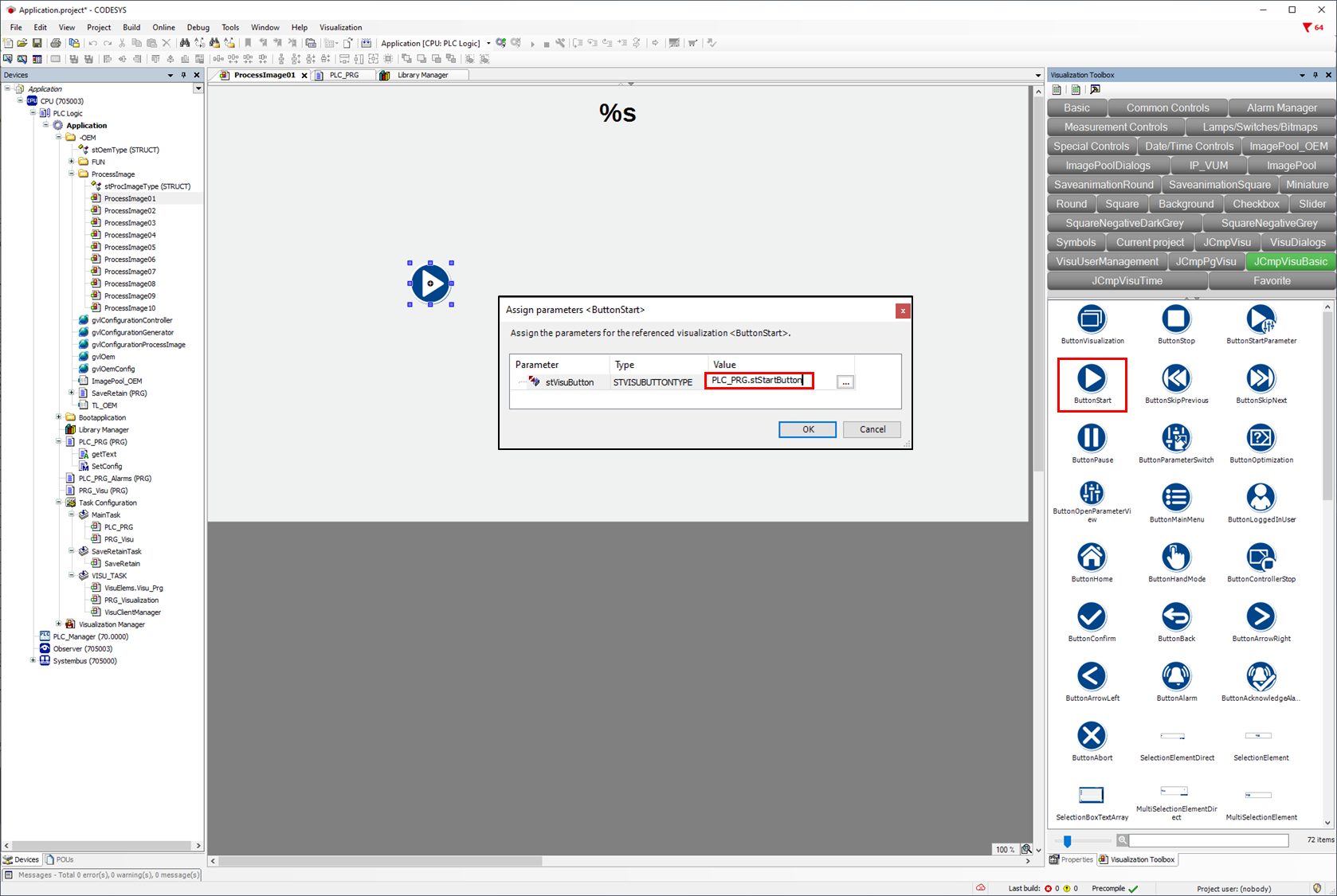
Task: Select the ButtonConfirm checkmark icon
Action: coord(1092,617)
